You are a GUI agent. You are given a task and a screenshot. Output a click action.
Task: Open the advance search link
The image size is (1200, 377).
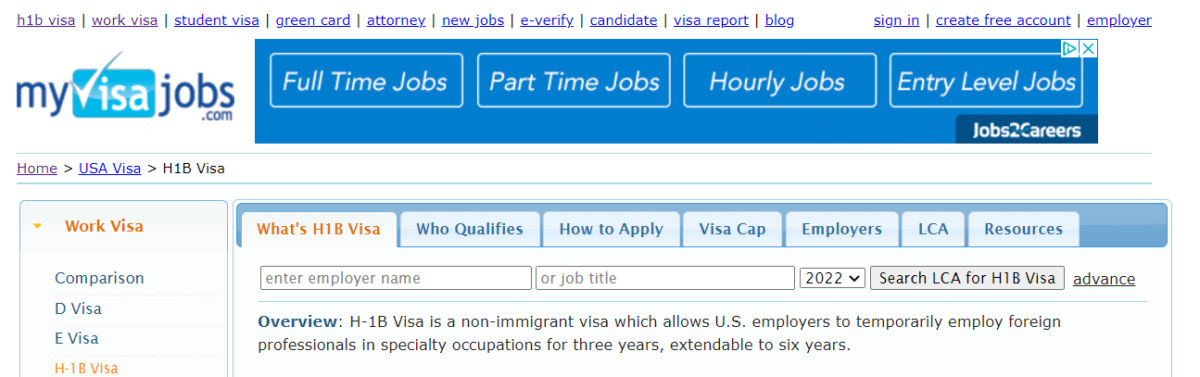(x=1104, y=279)
